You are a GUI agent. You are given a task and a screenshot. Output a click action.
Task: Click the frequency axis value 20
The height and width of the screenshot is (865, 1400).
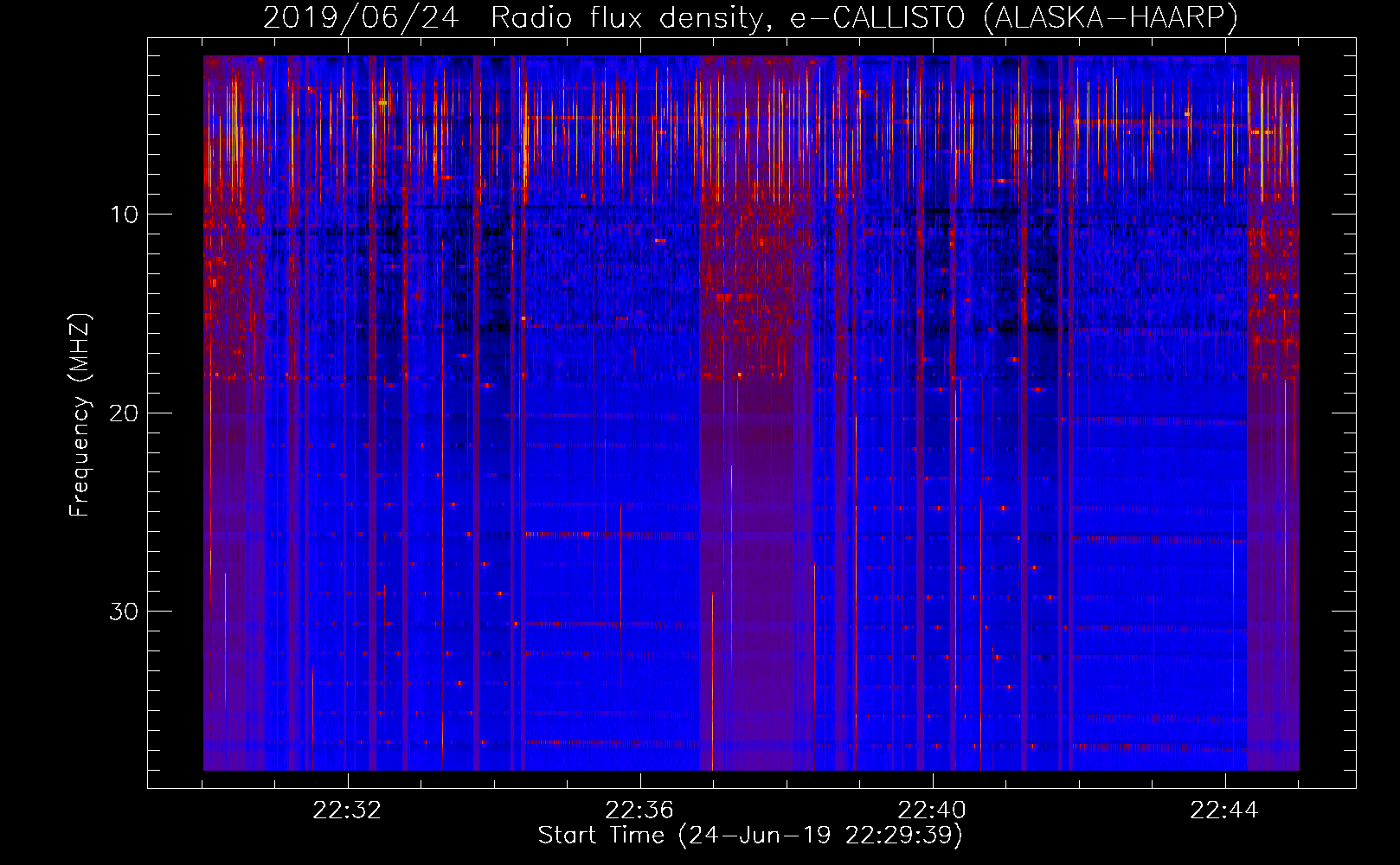[x=125, y=413]
